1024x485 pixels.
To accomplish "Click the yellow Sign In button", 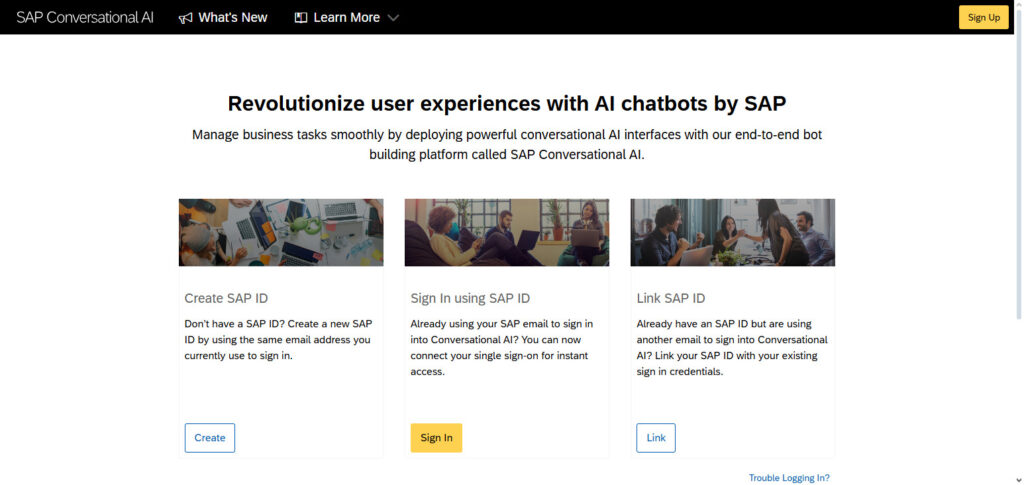I will coord(436,438).
